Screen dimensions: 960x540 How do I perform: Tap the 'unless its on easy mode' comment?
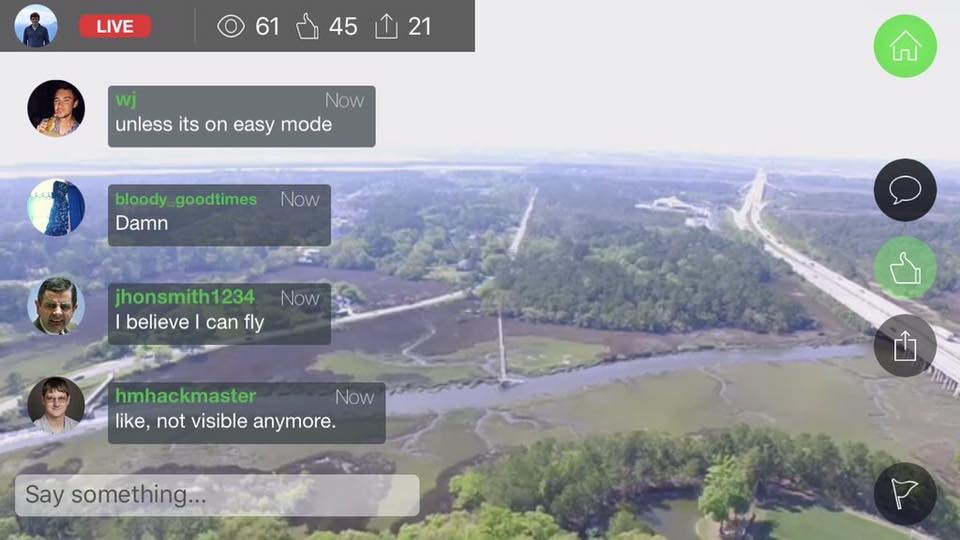coord(242,116)
